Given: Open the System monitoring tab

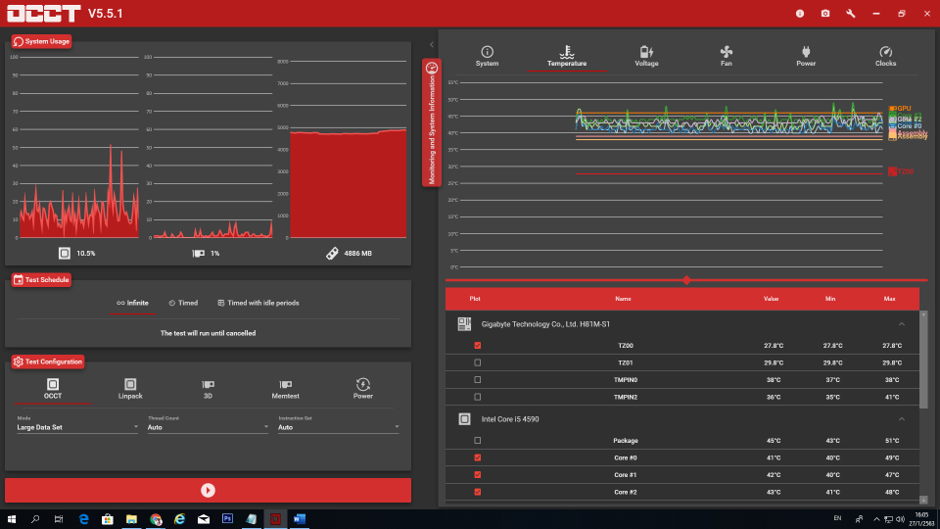Looking at the screenshot, I should [487, 56].
